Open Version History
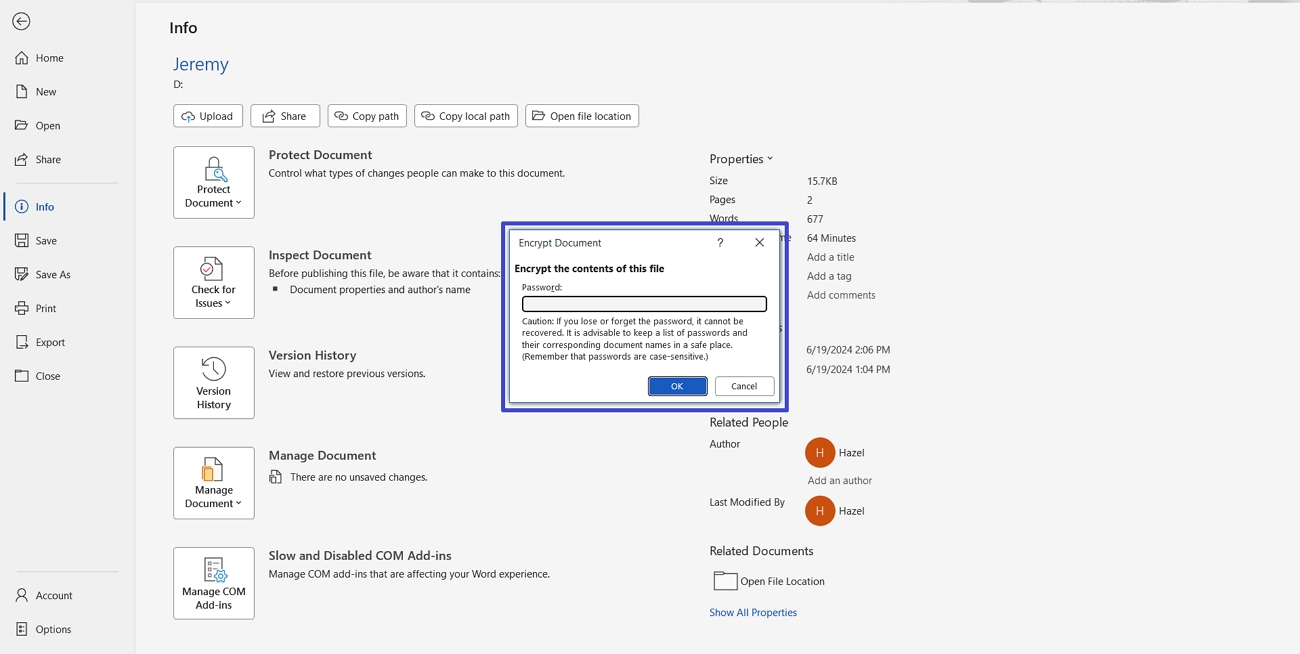Screen dimensions: 1300x654 (x=214, y=383)
